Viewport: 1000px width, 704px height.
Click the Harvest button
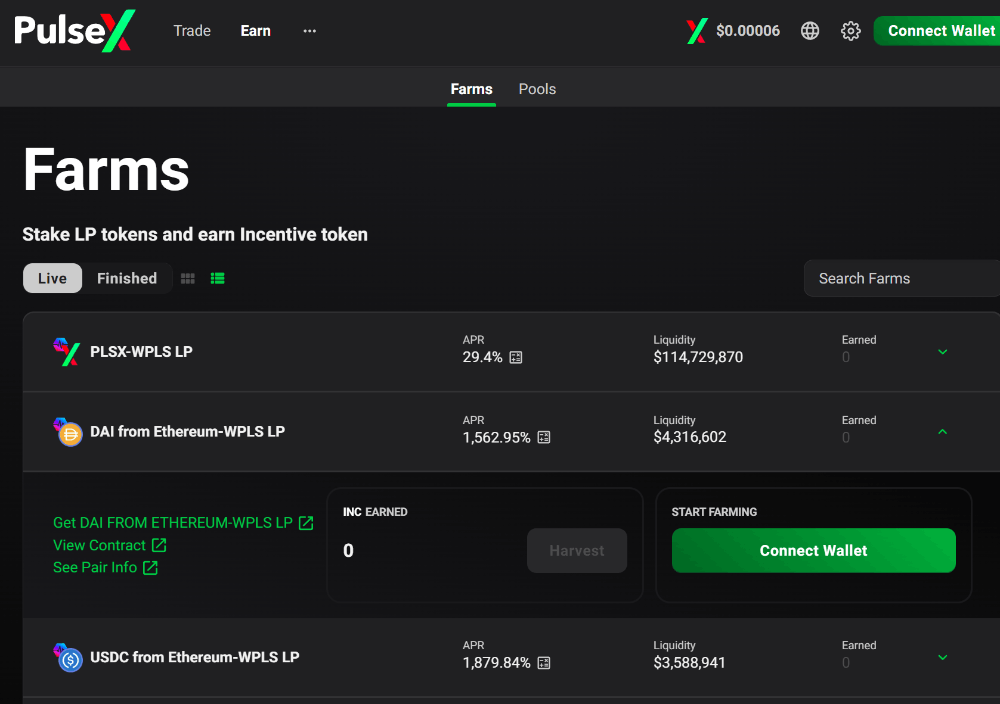point(577,550)
